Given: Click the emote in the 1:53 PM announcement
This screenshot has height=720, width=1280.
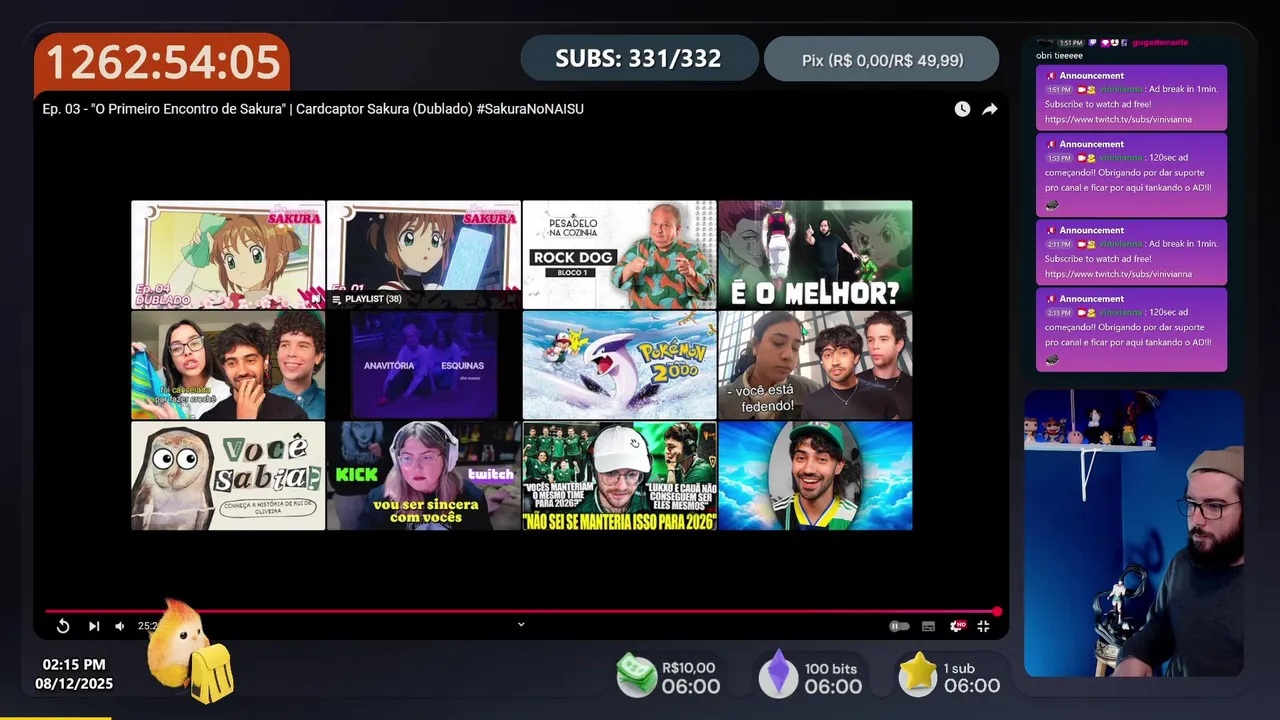Looking at the screenshot, I should [x=1053, y=204].
